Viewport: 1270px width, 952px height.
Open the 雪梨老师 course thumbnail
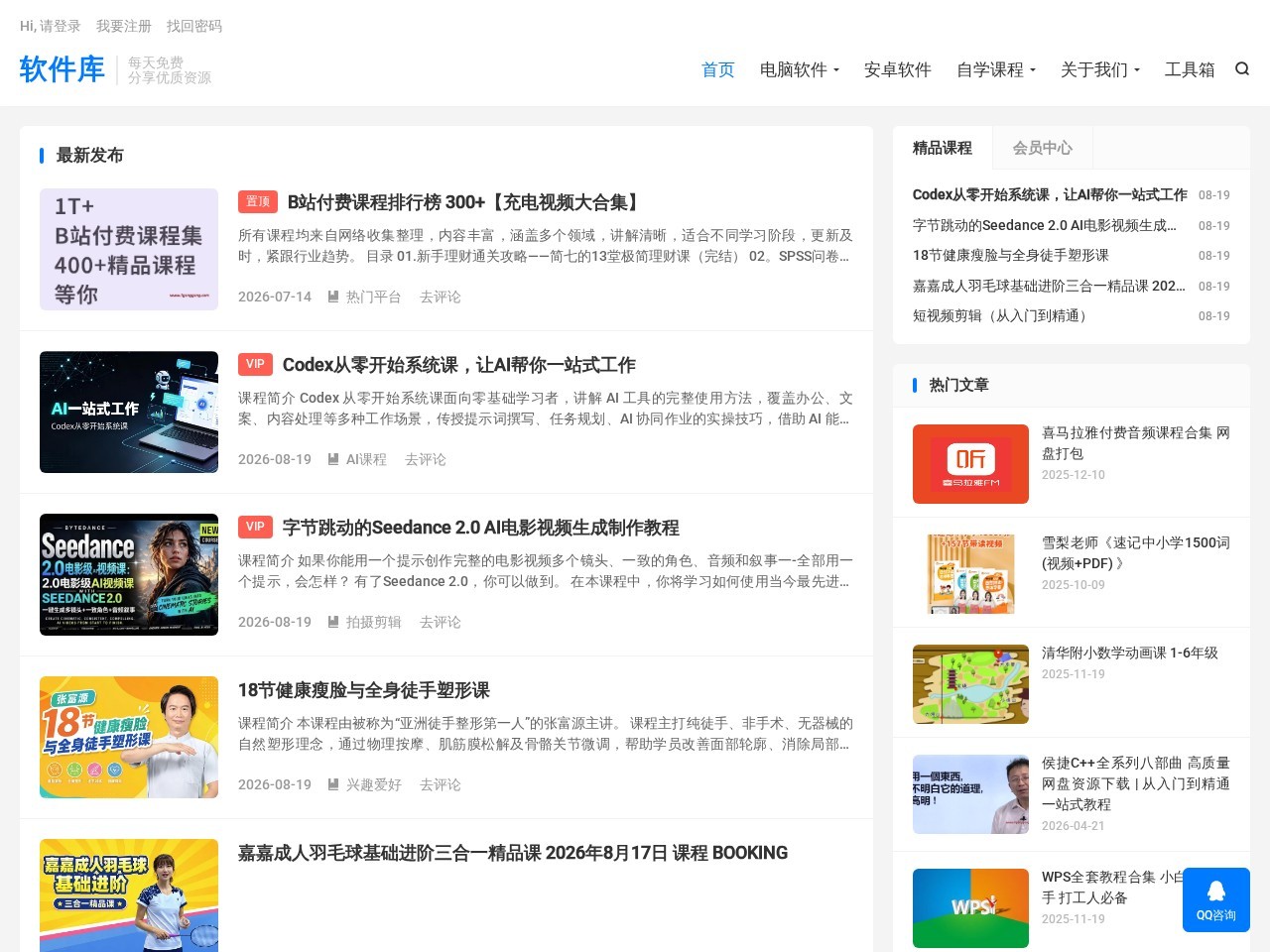(970, 574)
